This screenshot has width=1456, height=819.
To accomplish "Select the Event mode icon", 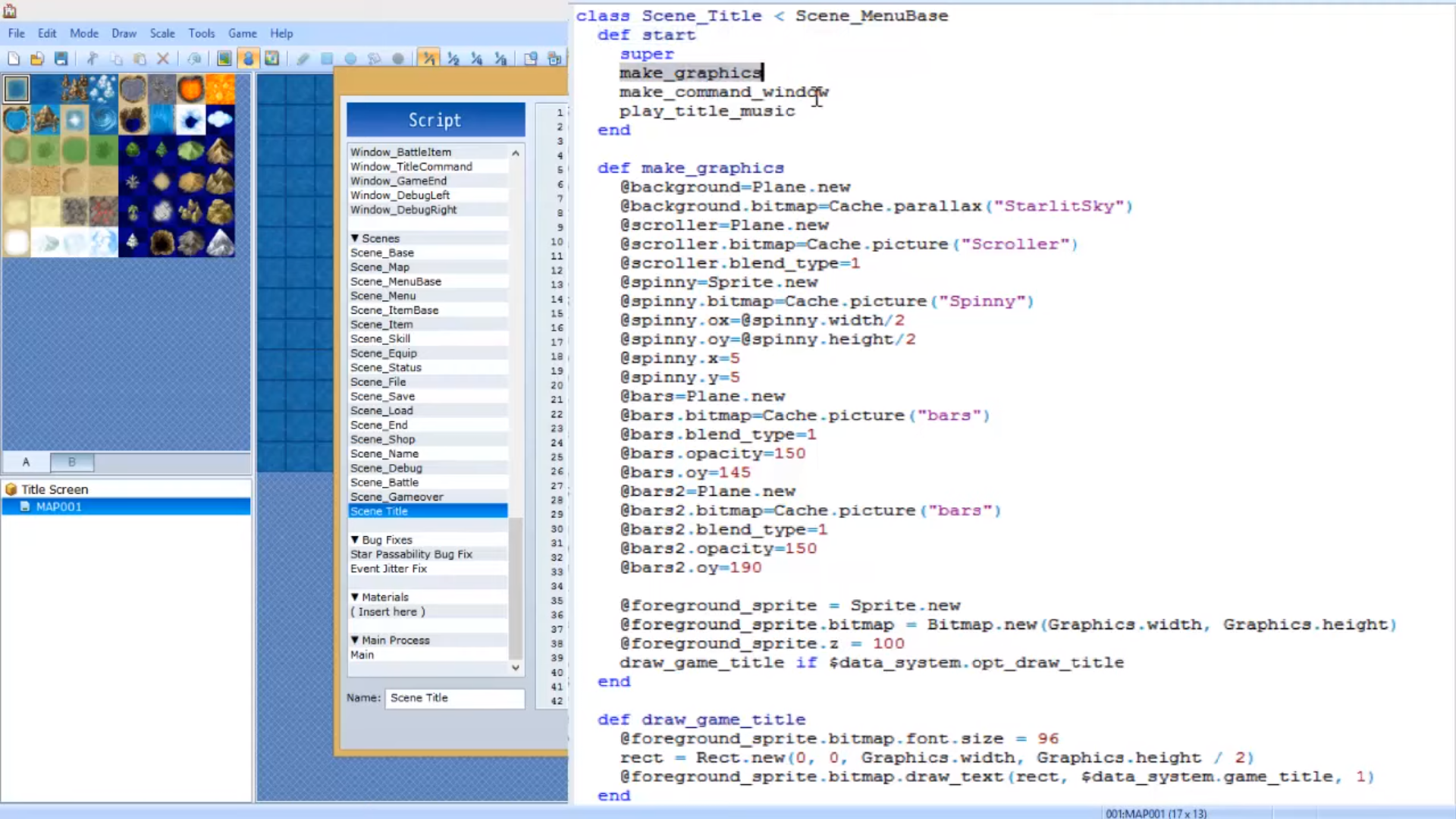I will coord(248,58).
